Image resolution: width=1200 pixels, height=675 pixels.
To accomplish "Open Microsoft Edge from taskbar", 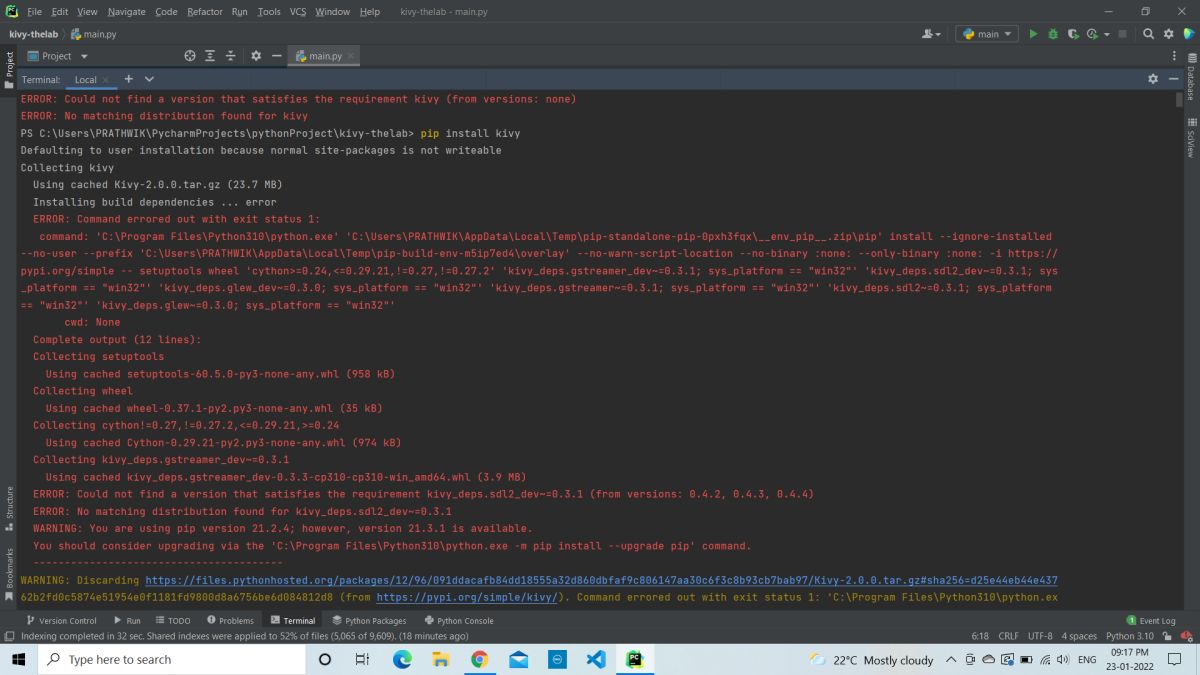I will (x=402, y=660).
